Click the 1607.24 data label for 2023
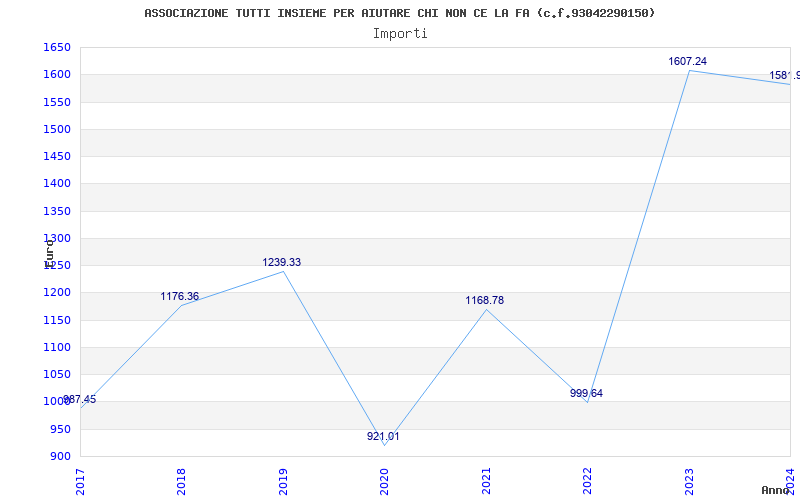Screen dimensions: 800x500 (x=687, y=62)
